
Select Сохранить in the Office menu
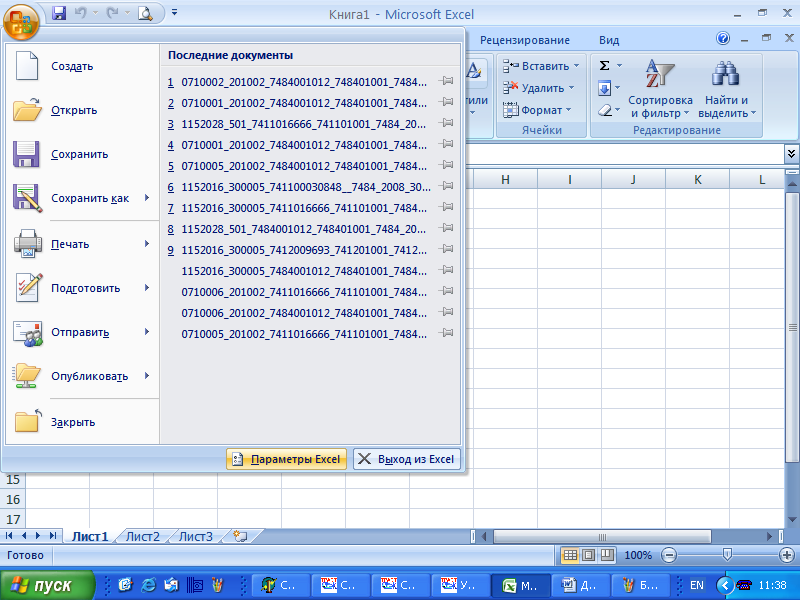[x=80, y=154]
